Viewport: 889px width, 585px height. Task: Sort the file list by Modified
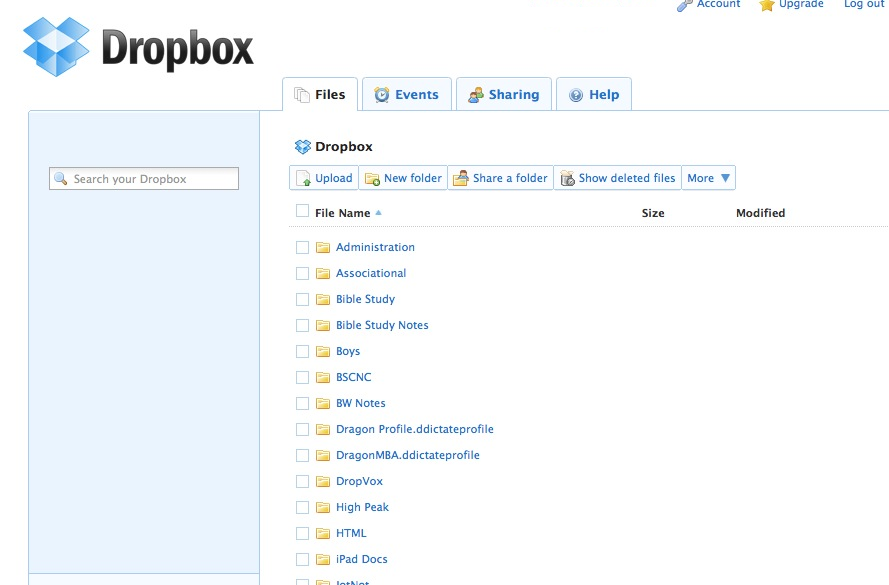[760, 213]
